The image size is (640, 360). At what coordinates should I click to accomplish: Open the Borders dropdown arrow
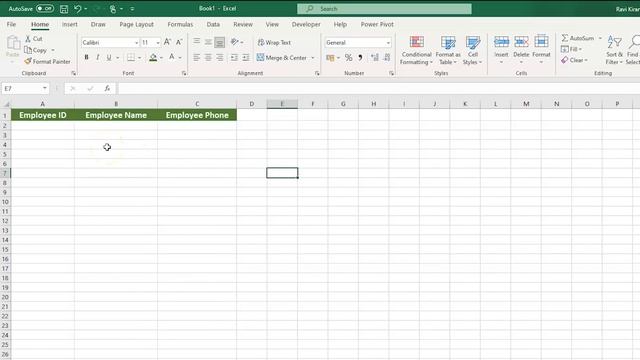(x=140, y=58)
